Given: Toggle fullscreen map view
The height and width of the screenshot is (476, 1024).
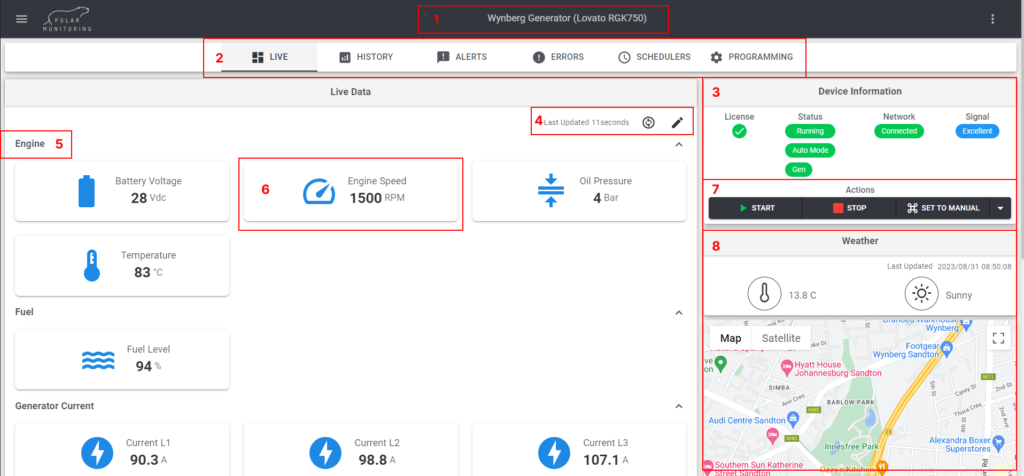Looking at the screenshot, I should 997,338.
